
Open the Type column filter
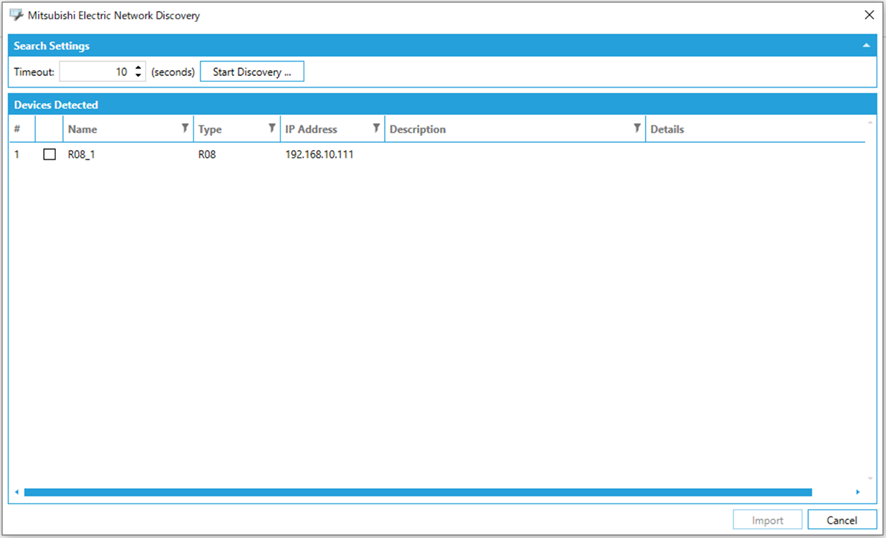coord(272,128)
